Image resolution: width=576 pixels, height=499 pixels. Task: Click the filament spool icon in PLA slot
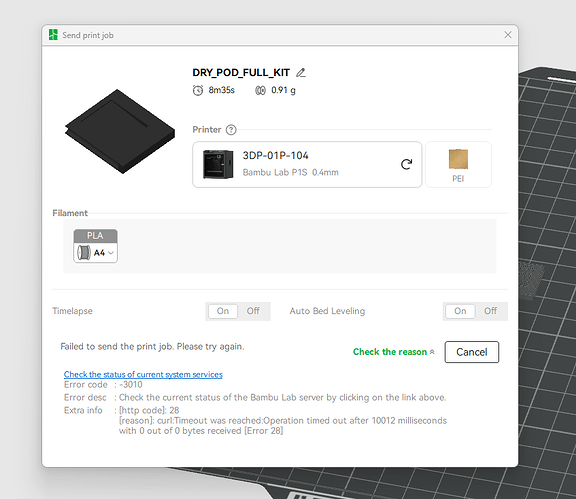84,252
